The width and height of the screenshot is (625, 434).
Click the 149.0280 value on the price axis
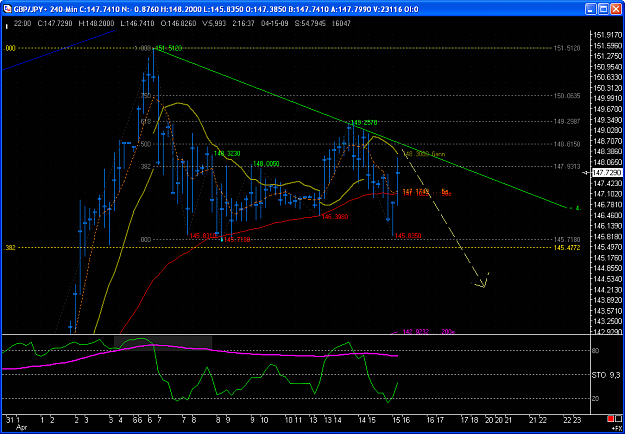(x=607, y=130)
